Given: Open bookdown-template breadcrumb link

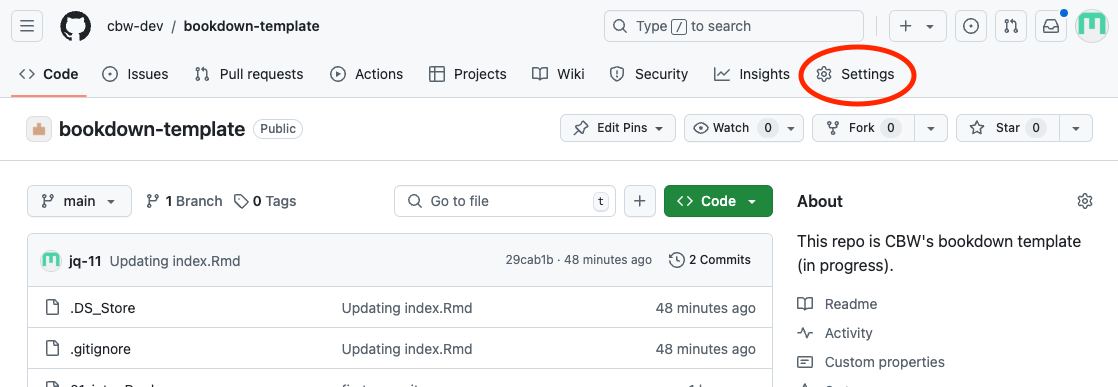Looking at the screenshot, I should click(x=252, y=26).
